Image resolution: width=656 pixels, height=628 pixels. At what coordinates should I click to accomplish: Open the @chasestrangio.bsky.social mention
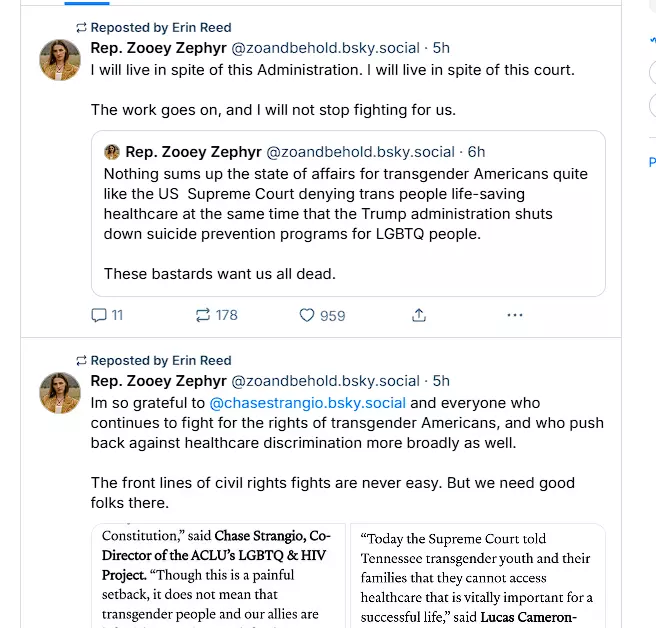pyautogui.click(x=307, y=403)
